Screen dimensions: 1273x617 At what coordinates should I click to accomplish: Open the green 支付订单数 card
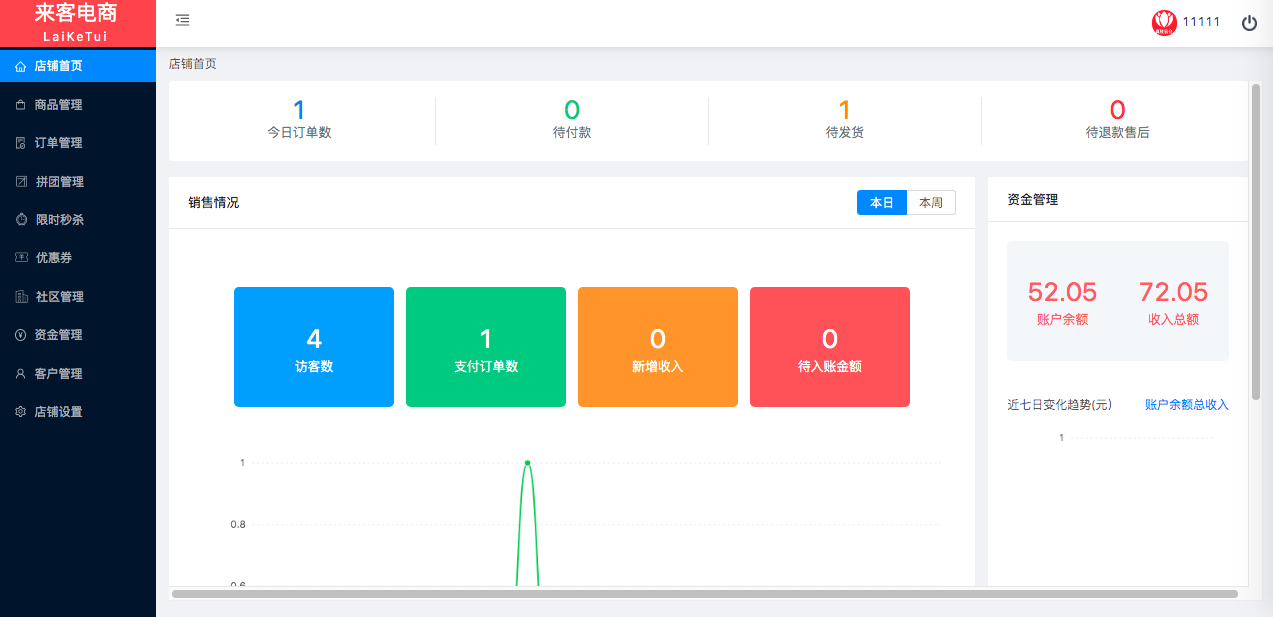(x=486, y=347)
